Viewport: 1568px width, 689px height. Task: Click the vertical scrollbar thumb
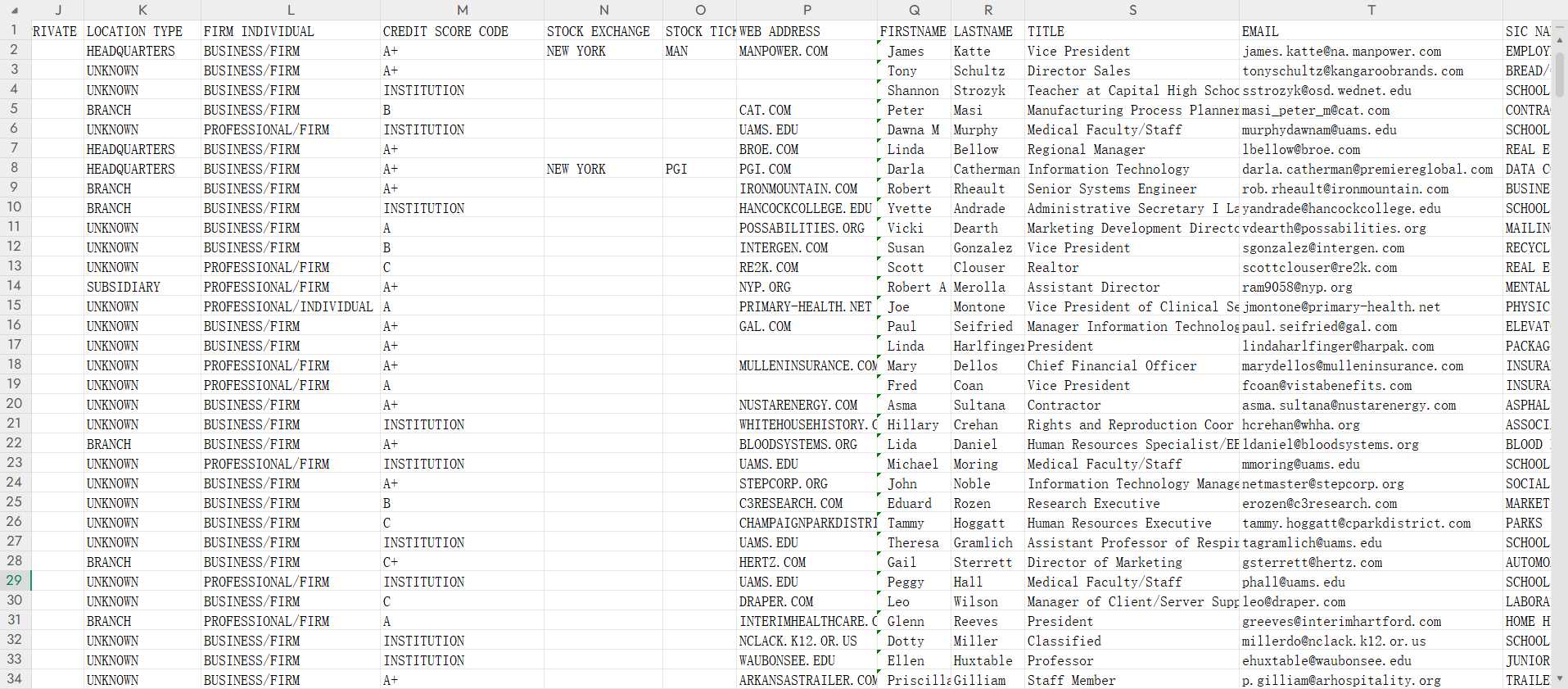pos(1561,75)
